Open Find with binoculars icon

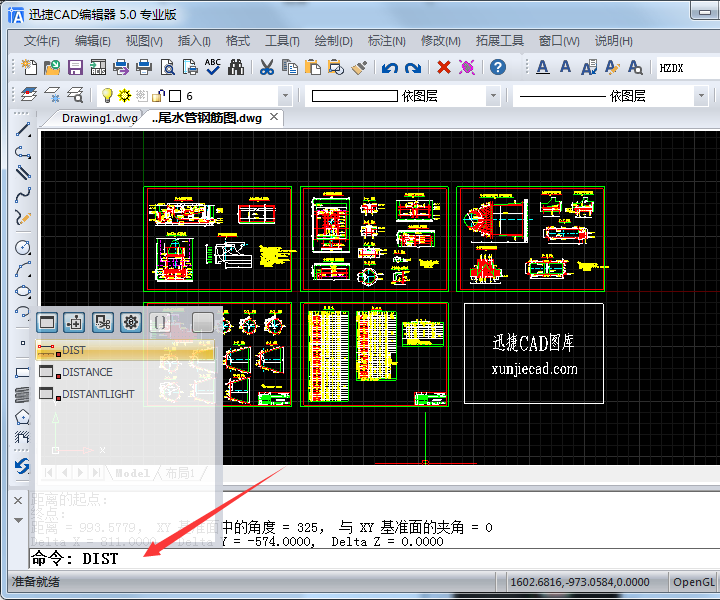[236, 67]
